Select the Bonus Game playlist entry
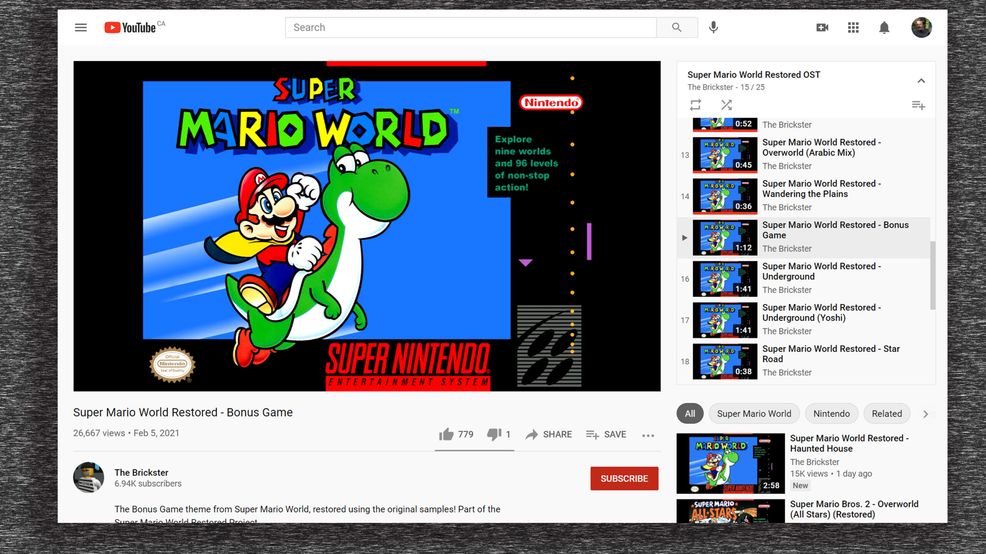 (x=804, y=238)
